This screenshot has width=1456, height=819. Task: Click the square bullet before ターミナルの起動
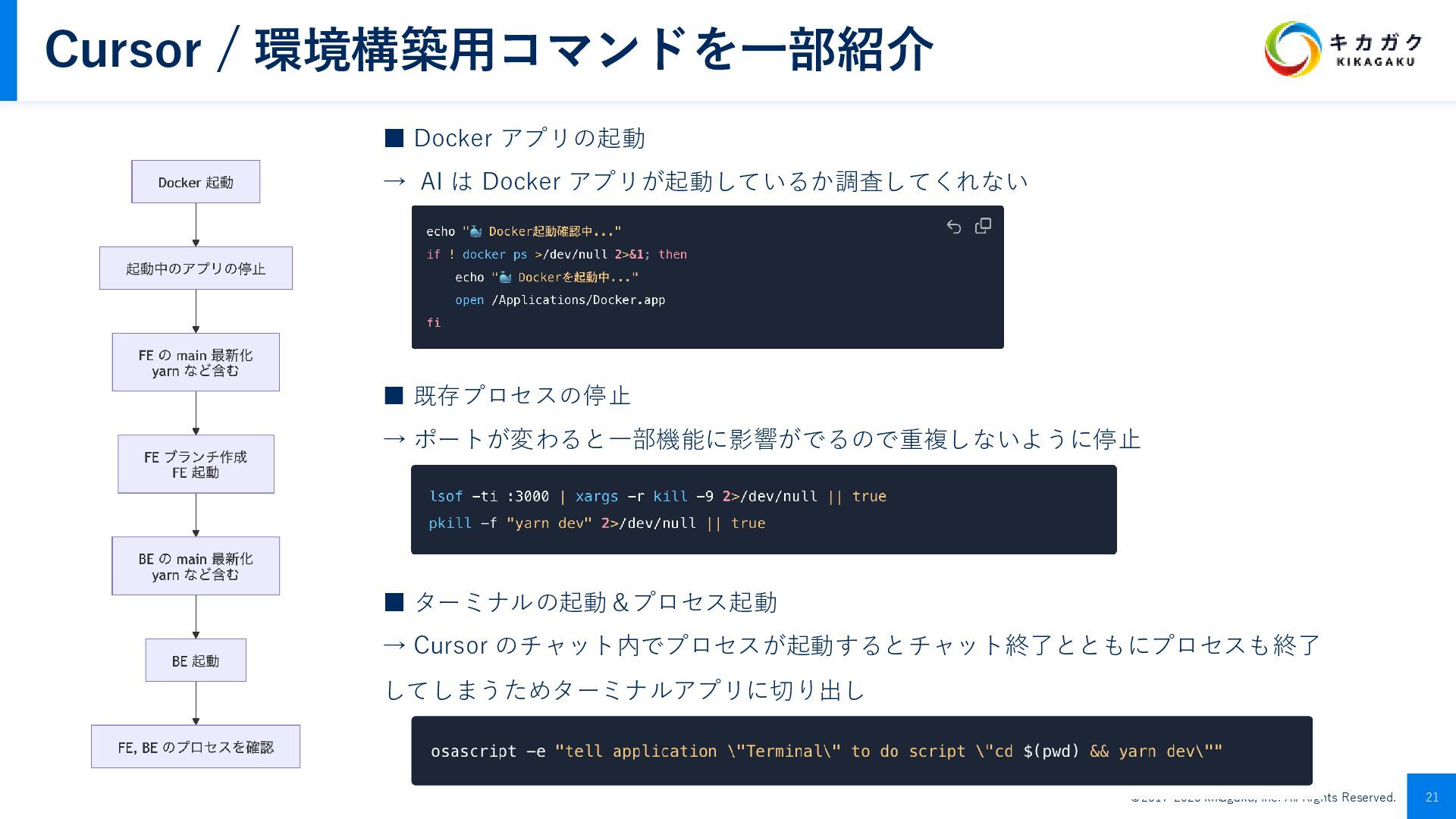click(394, 602)
